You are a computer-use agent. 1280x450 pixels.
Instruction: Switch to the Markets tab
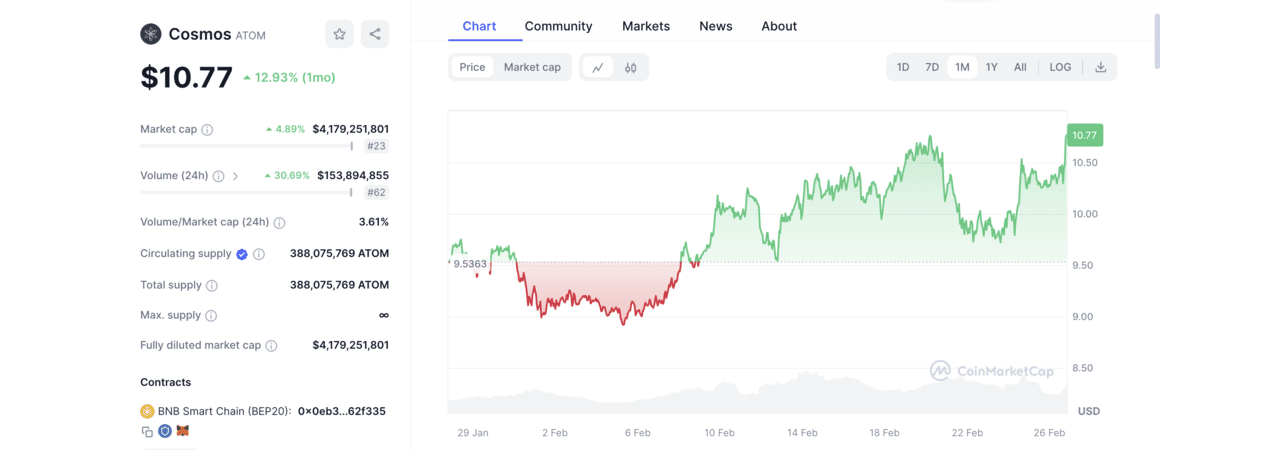[646, 26]
